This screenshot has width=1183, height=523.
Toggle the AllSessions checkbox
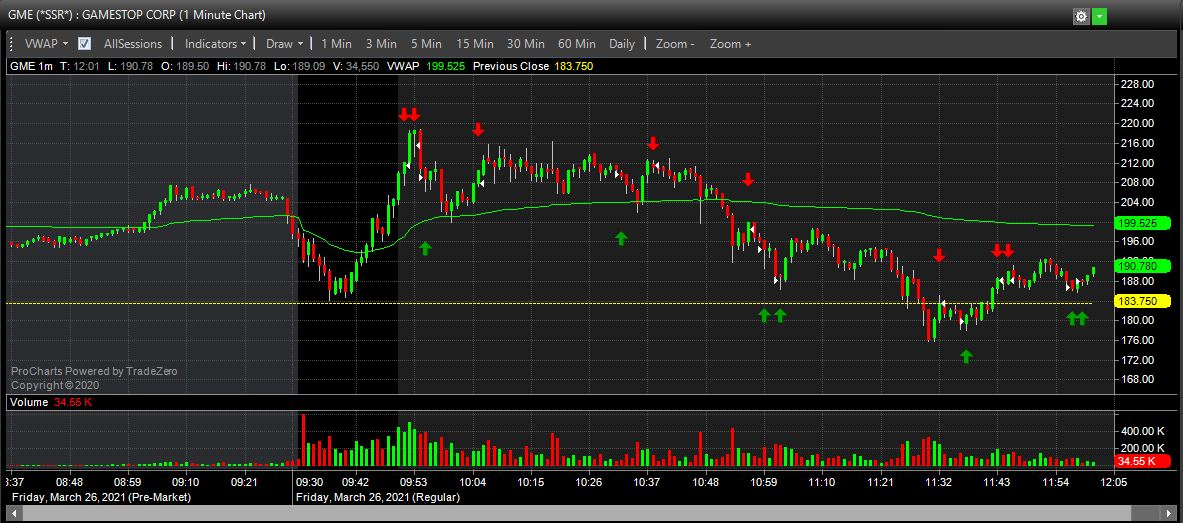pyautogui.click(x=85, y=44)
